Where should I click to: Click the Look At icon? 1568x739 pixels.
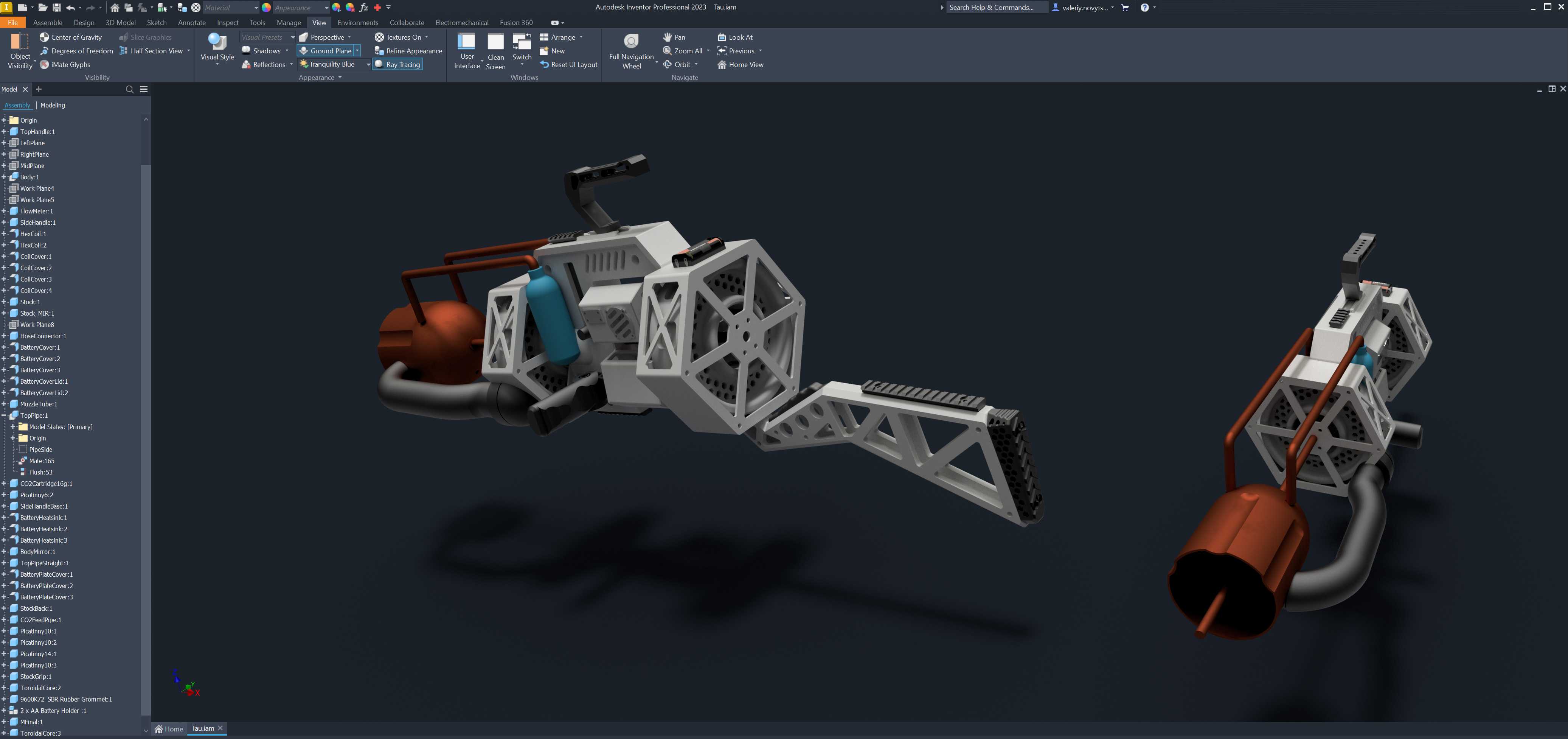pyautogui.click(x=721, y=37)
